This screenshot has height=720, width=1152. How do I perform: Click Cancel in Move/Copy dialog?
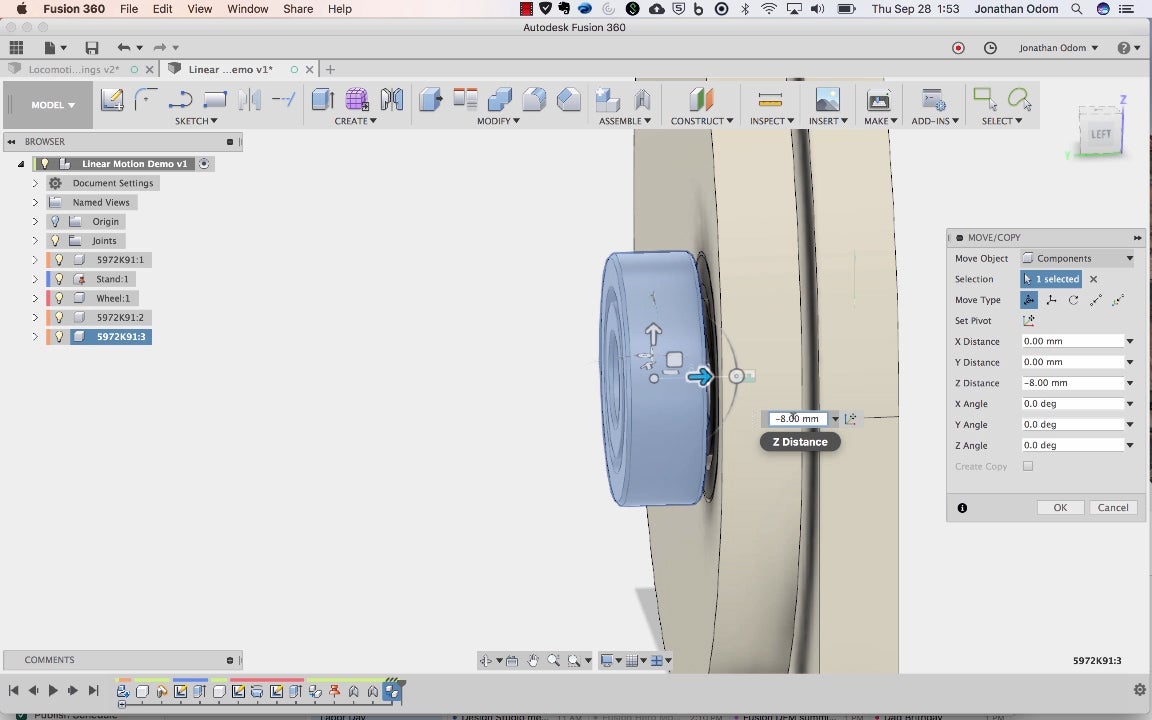(1113, 508)
